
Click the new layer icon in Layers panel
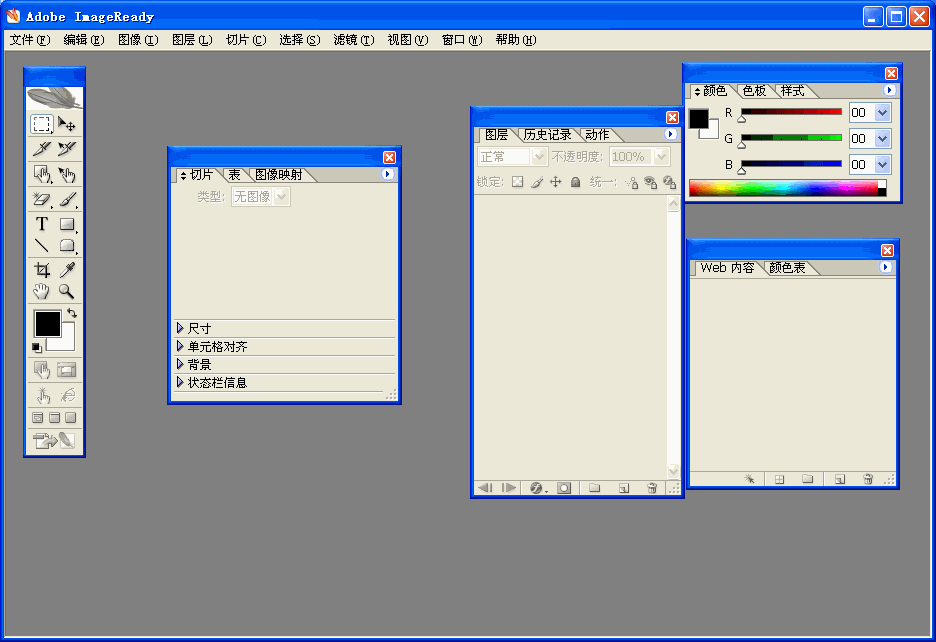623,488
